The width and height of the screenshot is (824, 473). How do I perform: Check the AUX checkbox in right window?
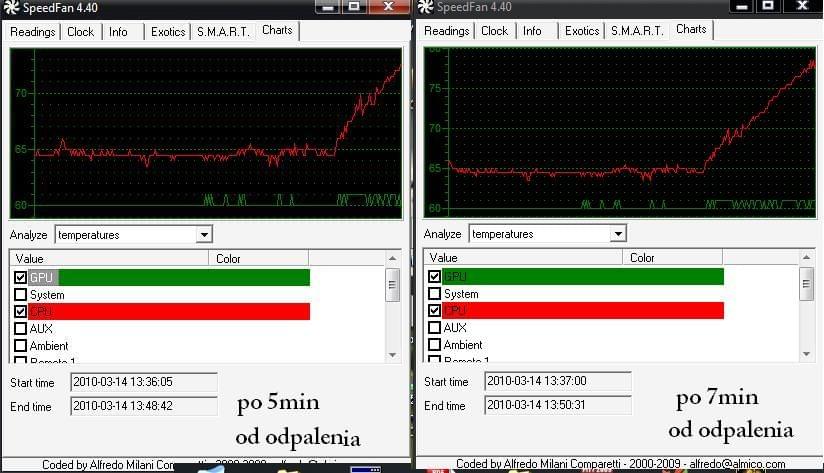pos(435,327)
